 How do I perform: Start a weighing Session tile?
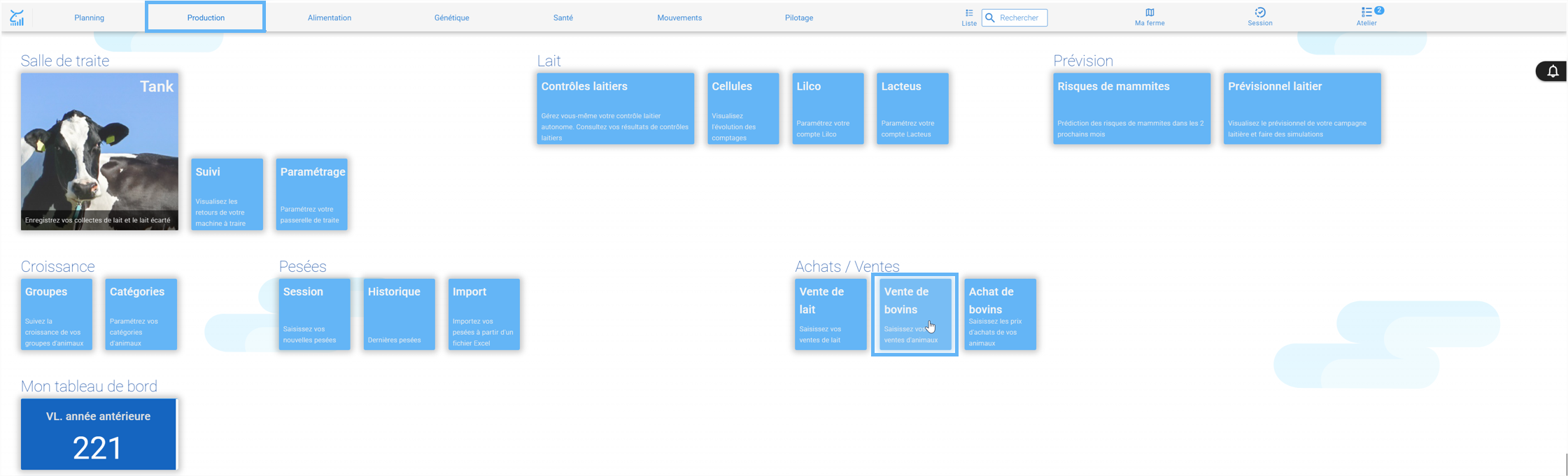pos(315,315)
